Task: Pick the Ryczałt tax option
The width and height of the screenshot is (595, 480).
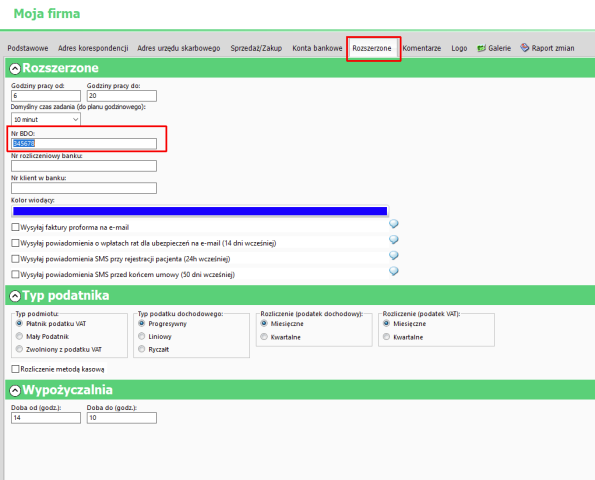Action: point(142,349)
